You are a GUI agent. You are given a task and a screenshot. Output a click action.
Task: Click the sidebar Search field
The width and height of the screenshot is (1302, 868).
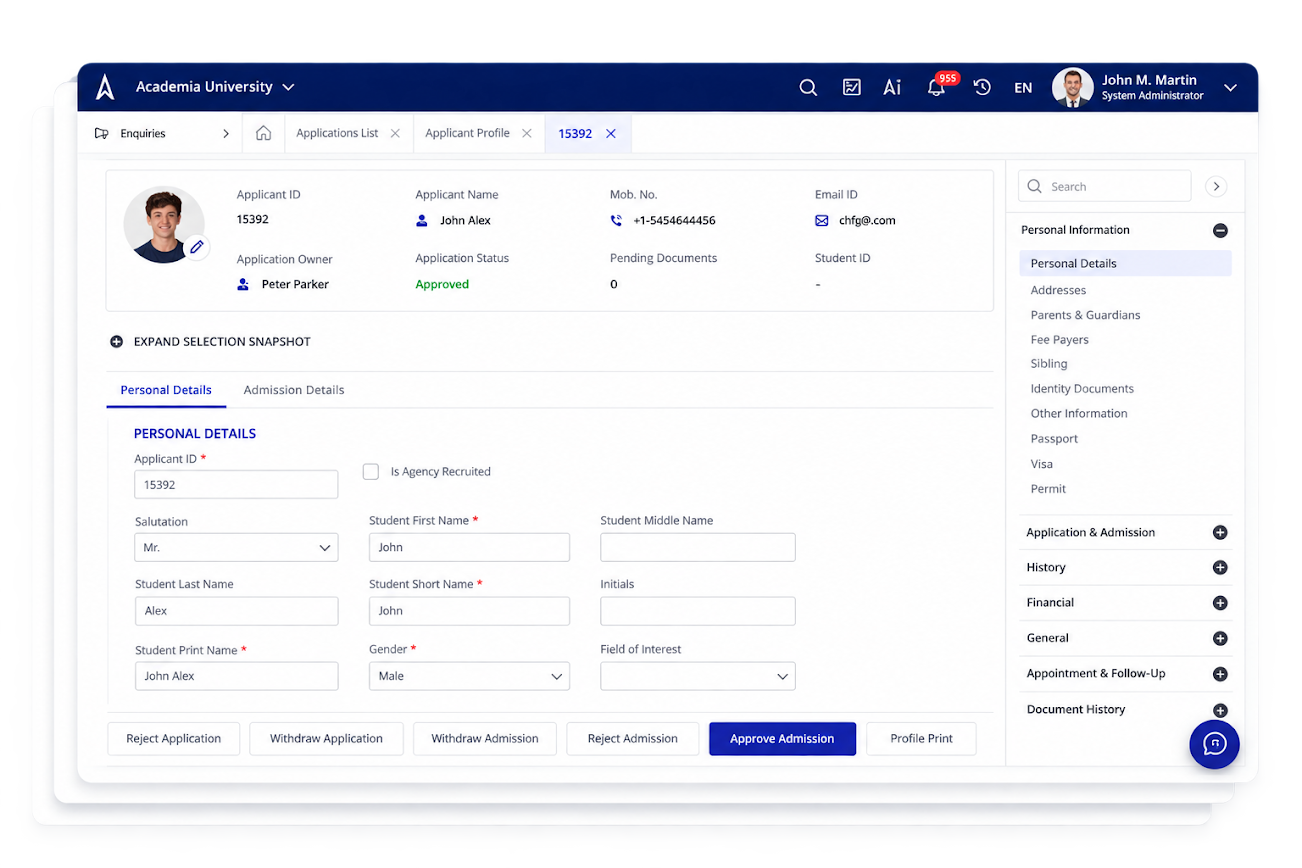point(1105,187)
